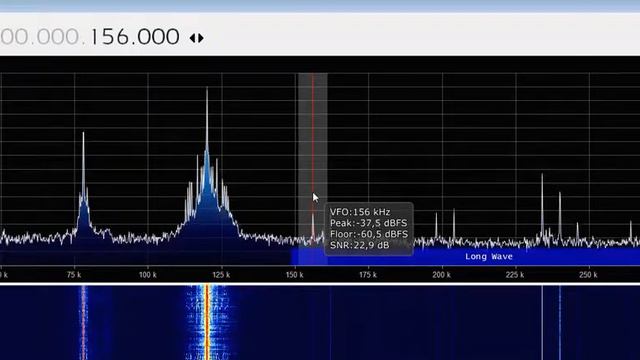Click the 250 k frequency axis label

pyautogui.click(x=588, y=275)
